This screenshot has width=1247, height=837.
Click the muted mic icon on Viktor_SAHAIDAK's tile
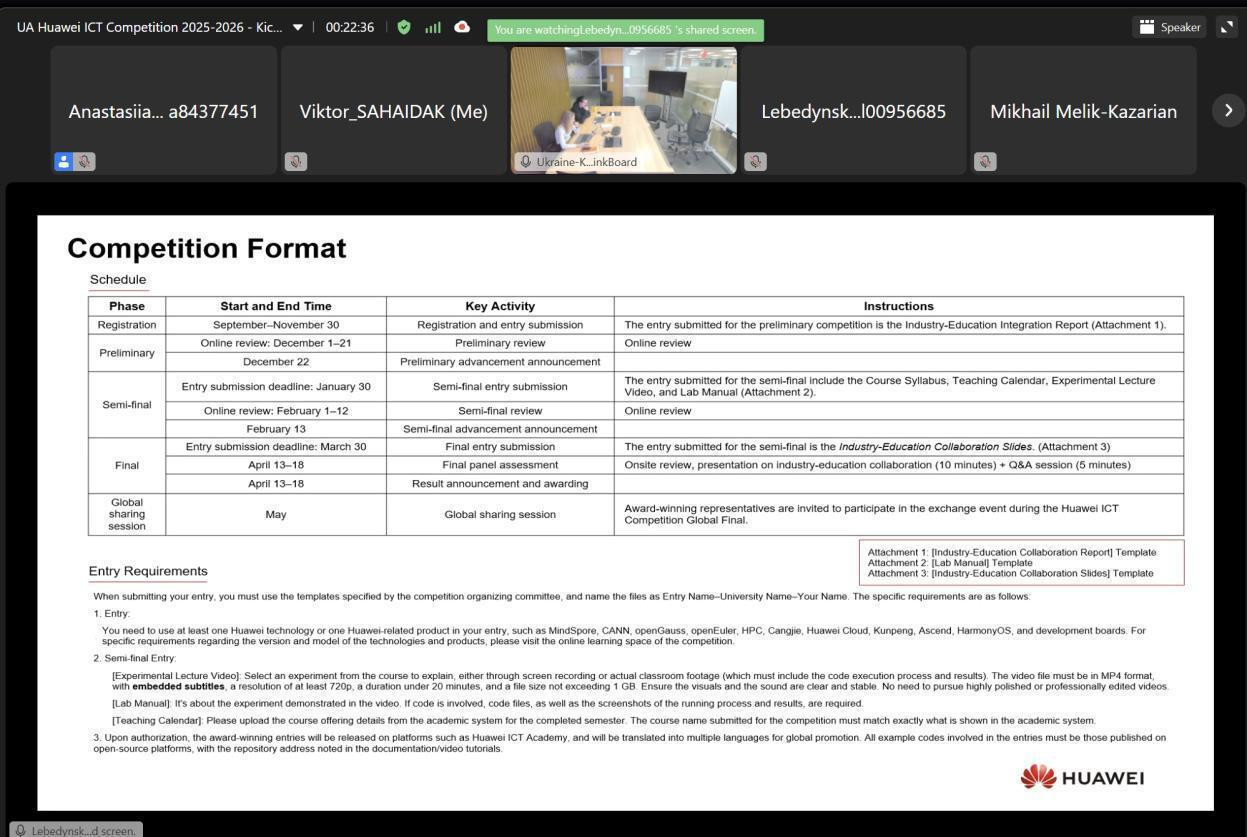click(295, 161)
